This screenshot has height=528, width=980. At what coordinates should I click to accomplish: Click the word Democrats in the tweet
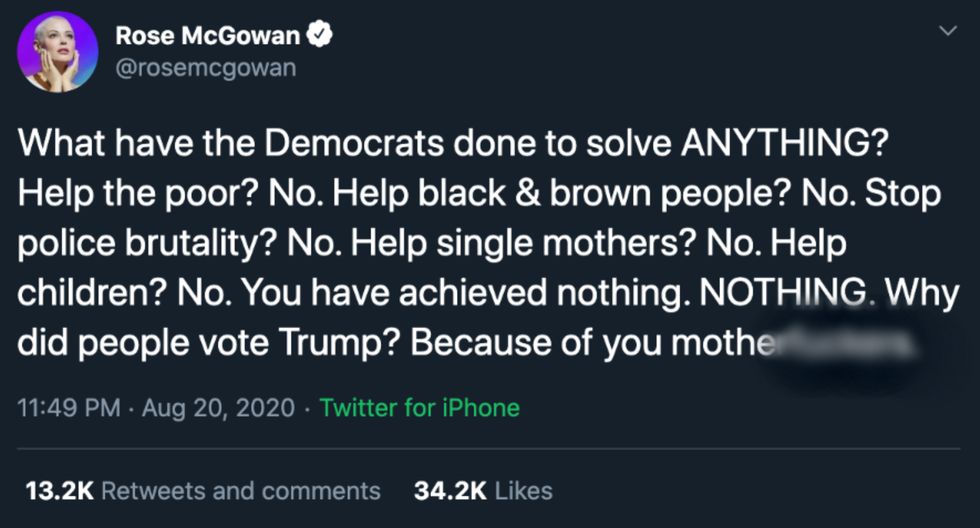(379, 145)
